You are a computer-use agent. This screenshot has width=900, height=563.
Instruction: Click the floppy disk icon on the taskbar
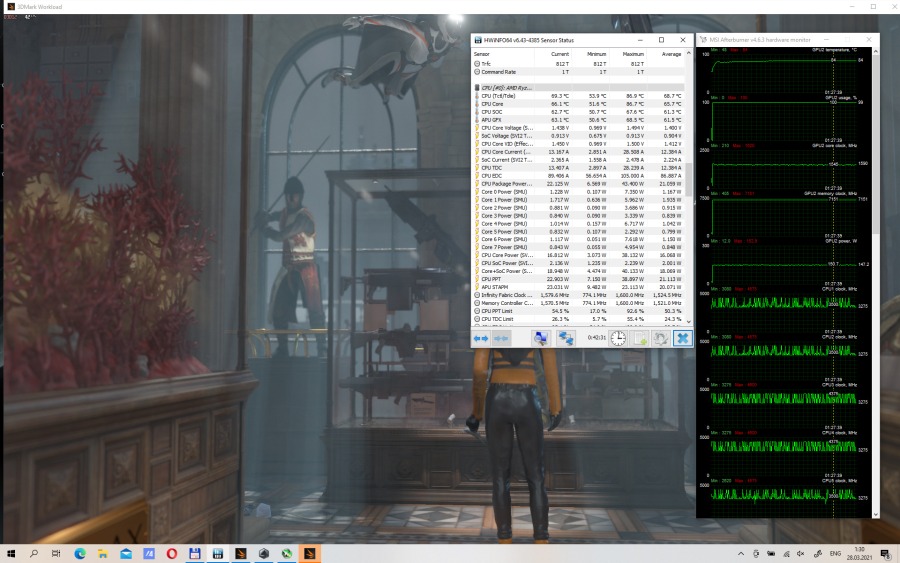pyautogui.click(x=195, y=554)
